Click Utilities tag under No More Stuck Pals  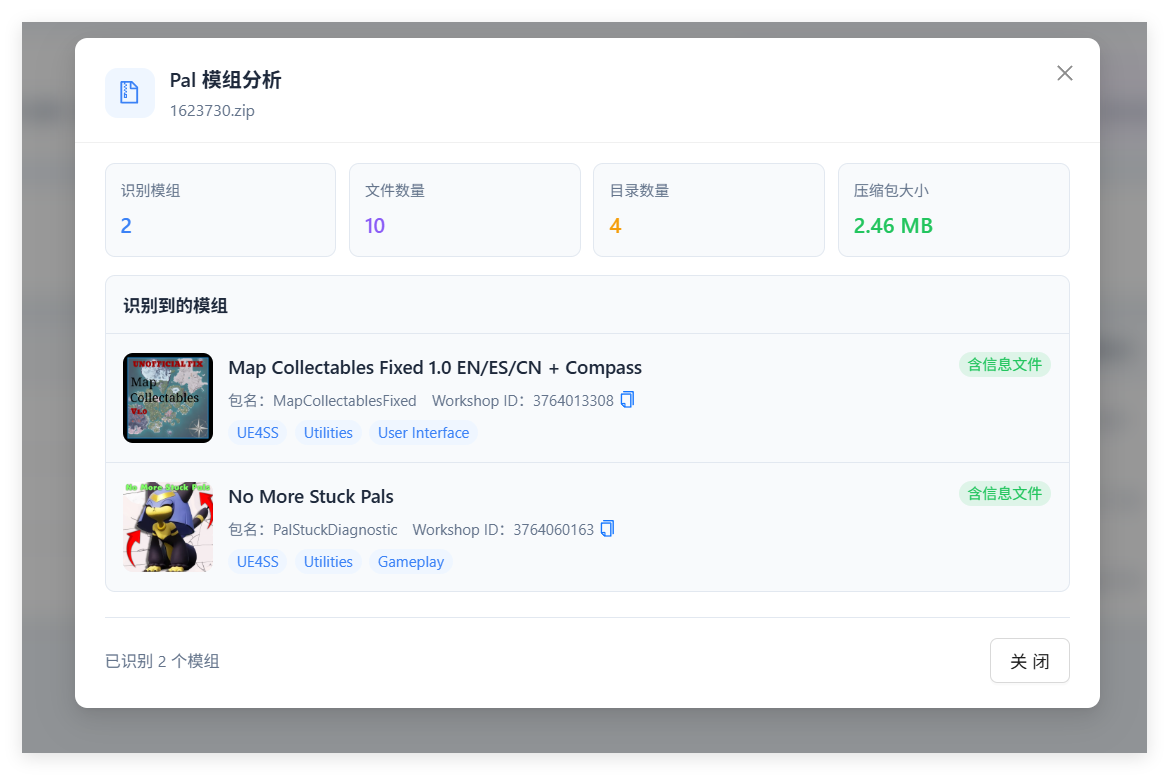point(328,562)
